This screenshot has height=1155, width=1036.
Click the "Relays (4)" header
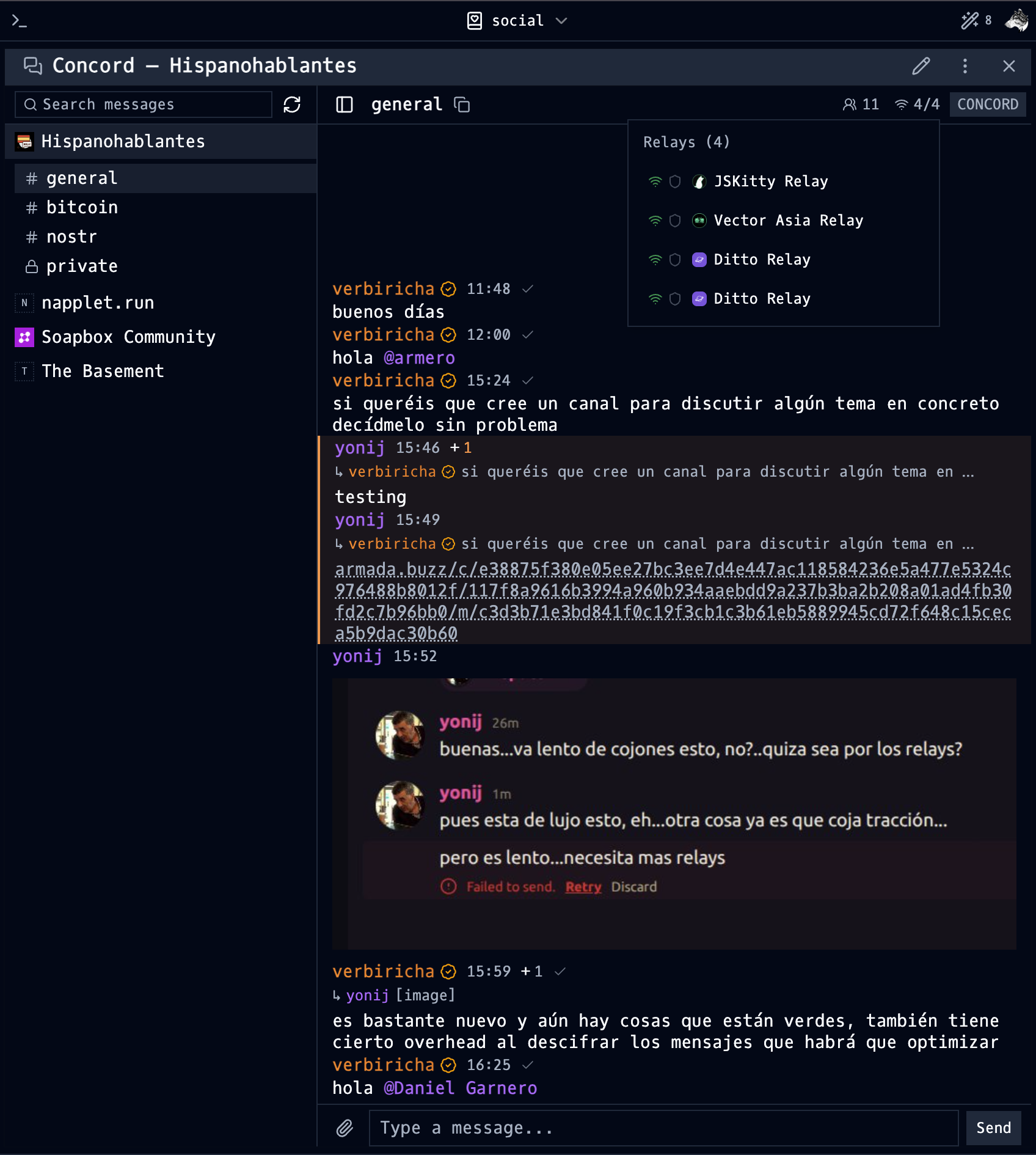click(x=687, y=142)
